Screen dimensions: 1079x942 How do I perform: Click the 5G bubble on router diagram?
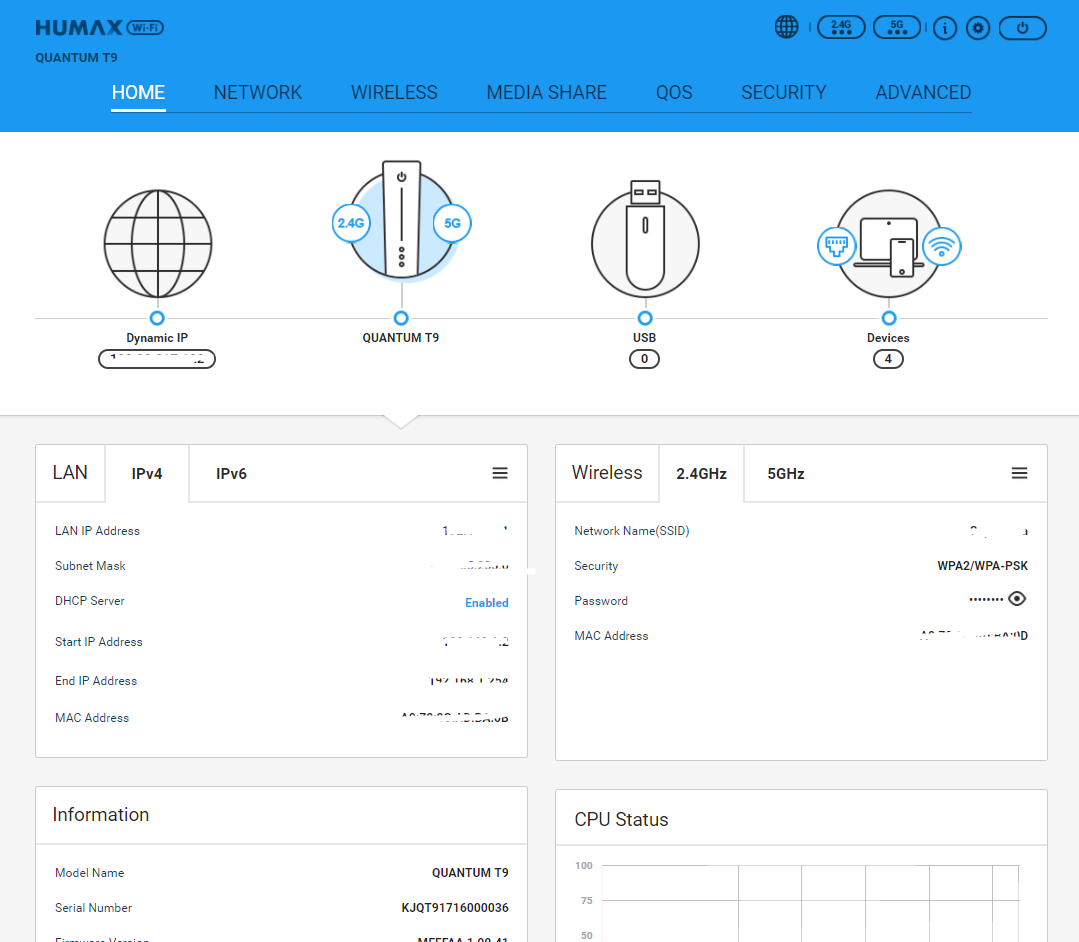(x=452, y=223)
